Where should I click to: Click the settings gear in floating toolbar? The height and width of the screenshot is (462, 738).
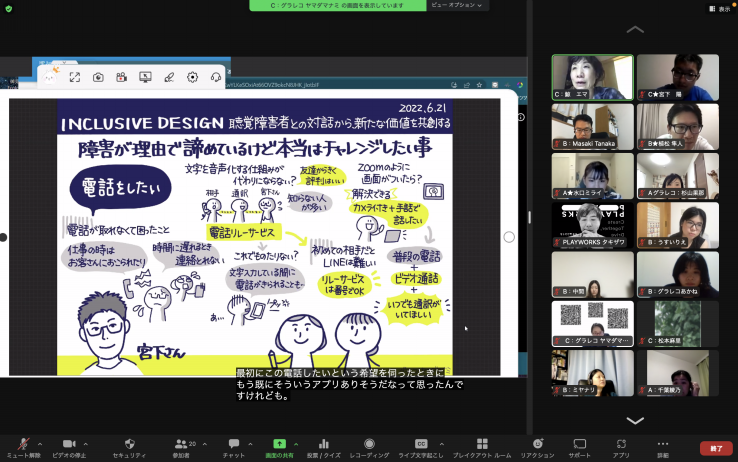point(193,77)
